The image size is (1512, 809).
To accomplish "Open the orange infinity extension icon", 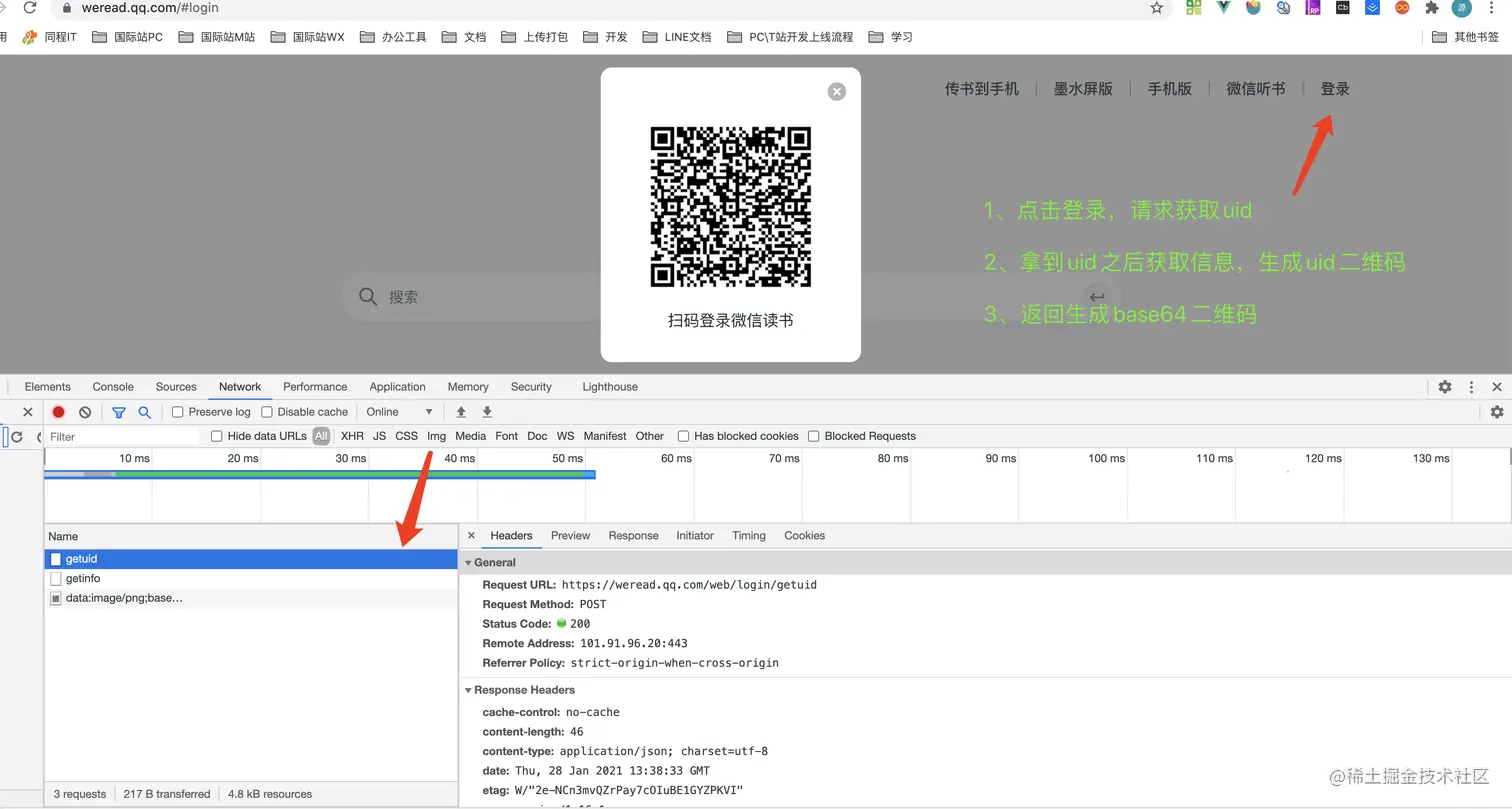I will click(x=1403, y=7).
